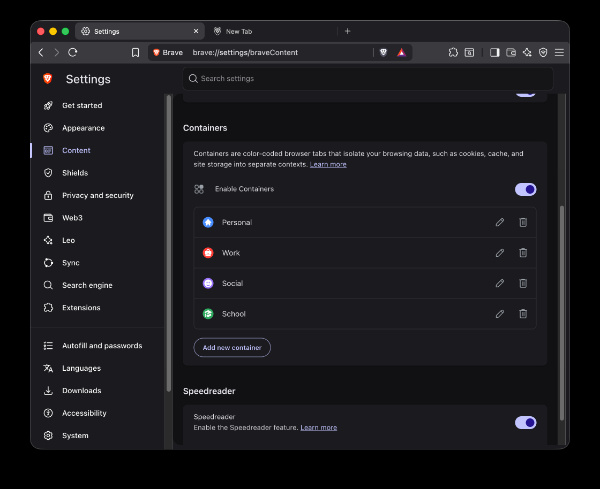Click the Brave logo beside Settings title
The image size is (600, 489).
click(47, 78)
